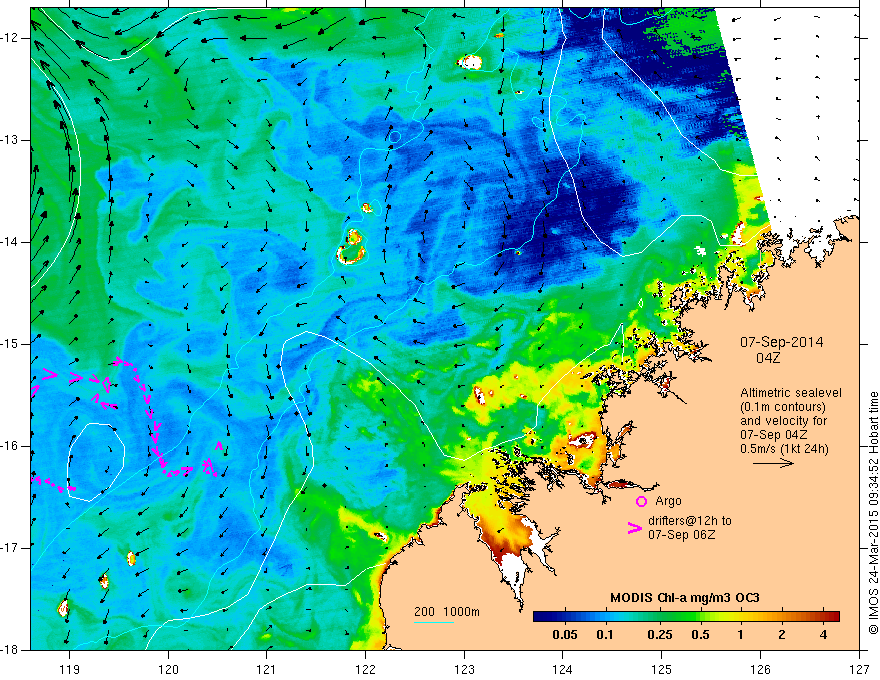
Task: Click the colorbar tick label '1'
Action: pos(740,635)
